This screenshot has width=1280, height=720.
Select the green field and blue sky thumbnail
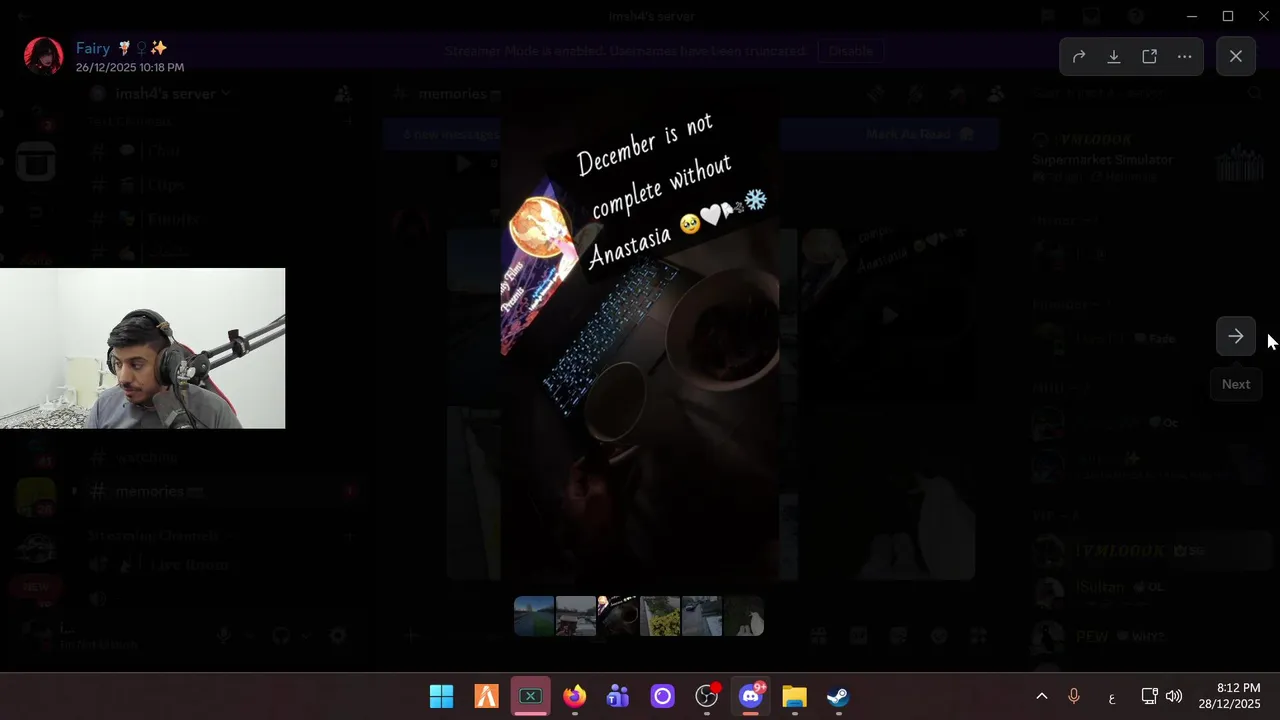click(x=534, y=616)
